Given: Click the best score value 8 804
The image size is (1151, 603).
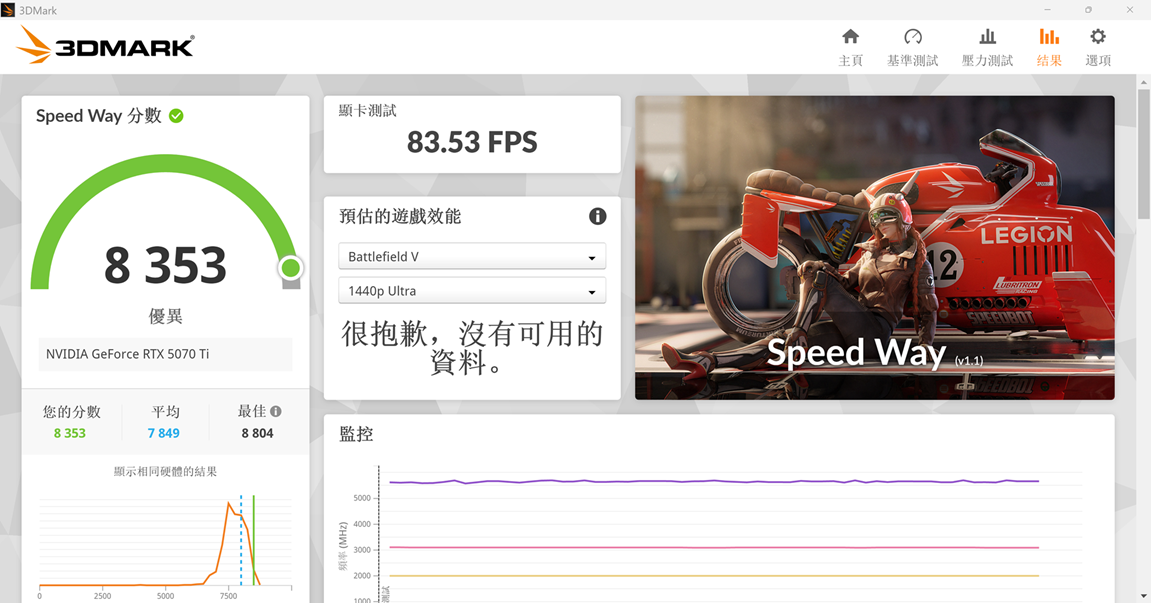Looking at the screenshot, I should (x=257, y=433).
